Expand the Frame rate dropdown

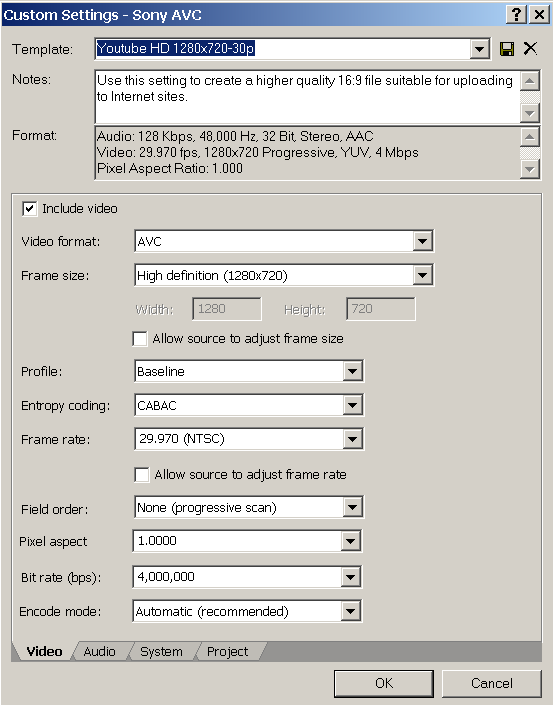click(x=352, y=439)
